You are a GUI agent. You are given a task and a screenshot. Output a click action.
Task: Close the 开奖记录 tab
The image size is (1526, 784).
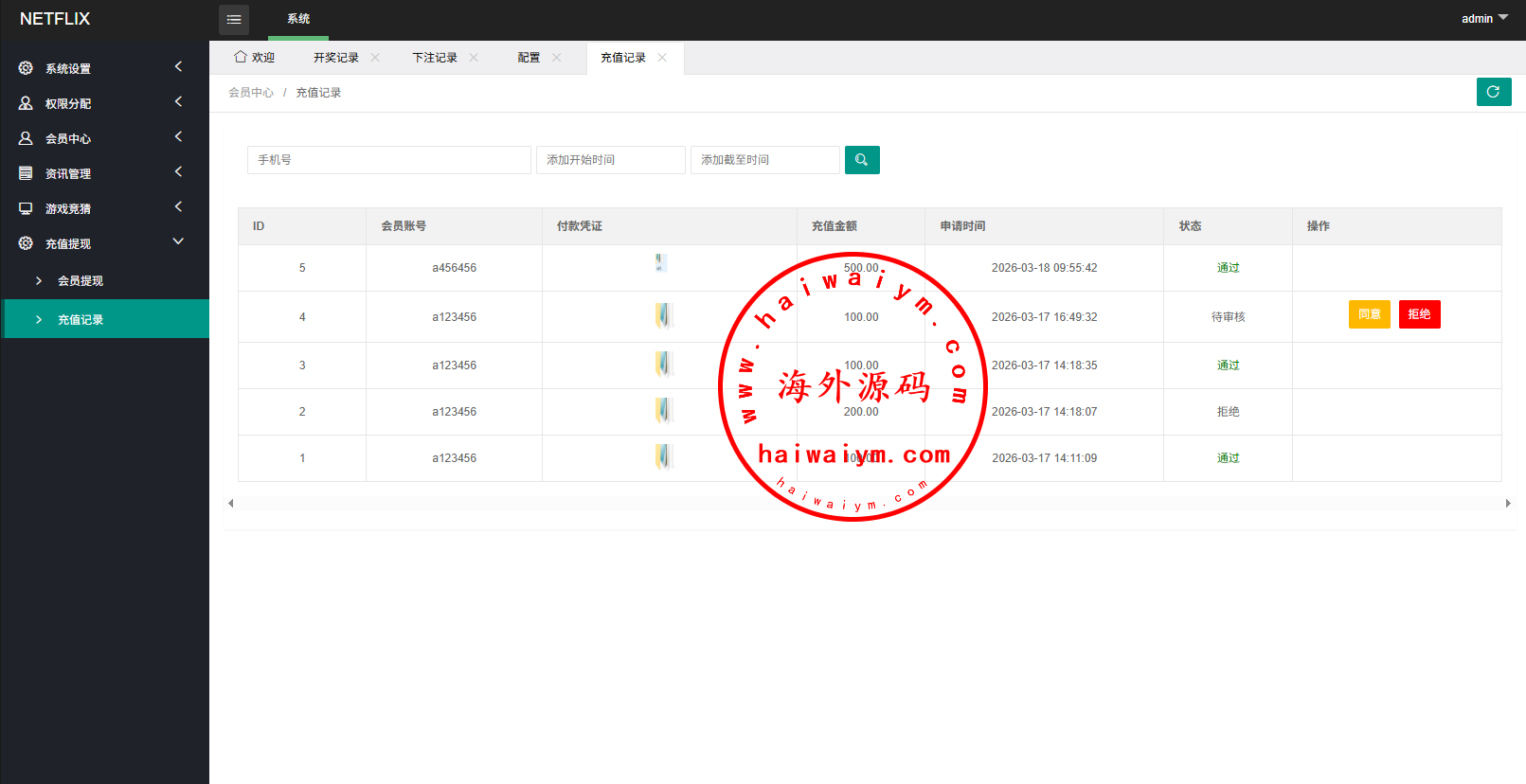pyautogui.click(x=375, y=58)
